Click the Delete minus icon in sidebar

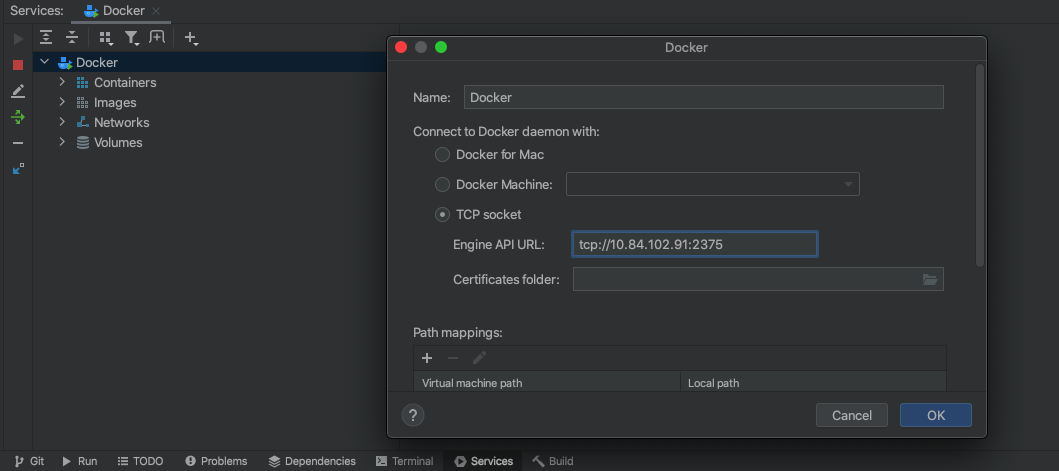(x=18, y=143)
